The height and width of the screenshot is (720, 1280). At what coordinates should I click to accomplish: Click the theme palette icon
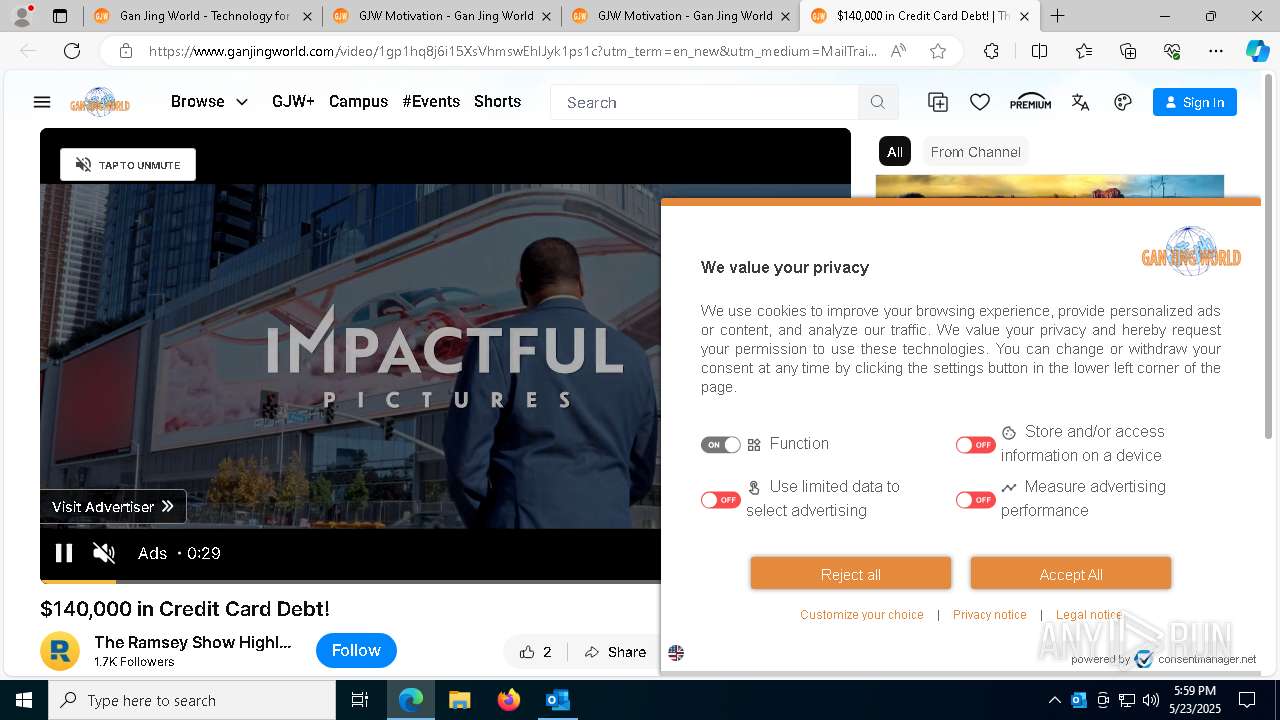[x=1123, y=102]
